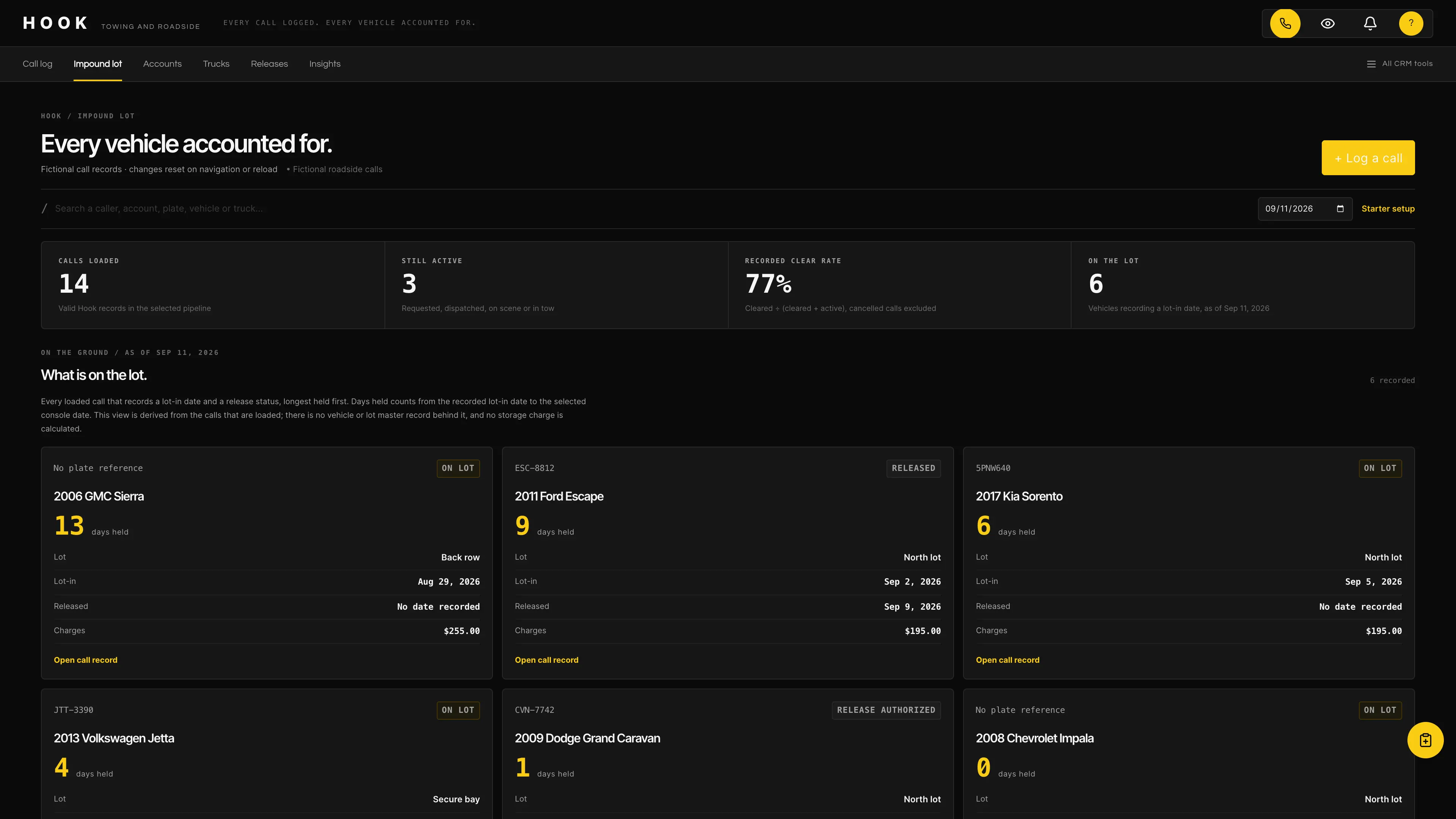Open the question mark help icon
1456x819 pixels.
(x=1411, y=23)
